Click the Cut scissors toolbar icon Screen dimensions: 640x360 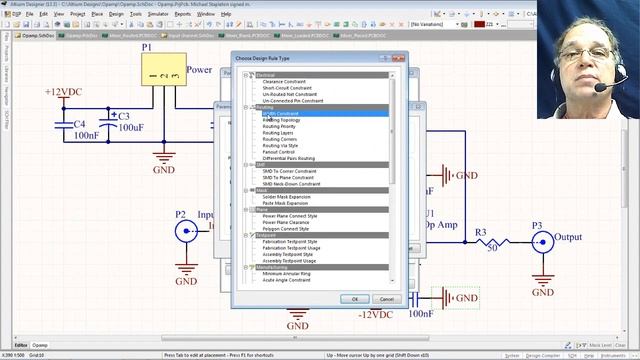tap(131, 24)
